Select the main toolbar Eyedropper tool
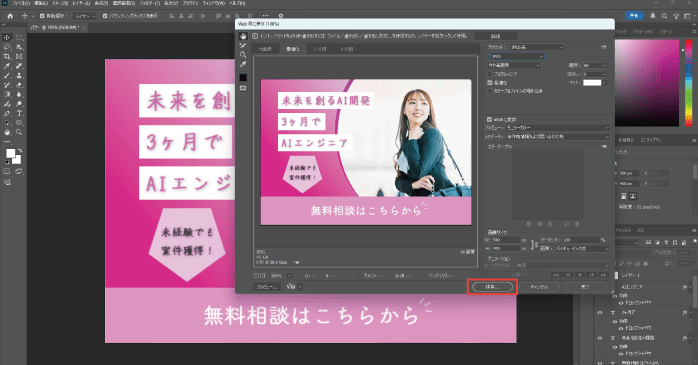698x365 pixels. [7, 66]
